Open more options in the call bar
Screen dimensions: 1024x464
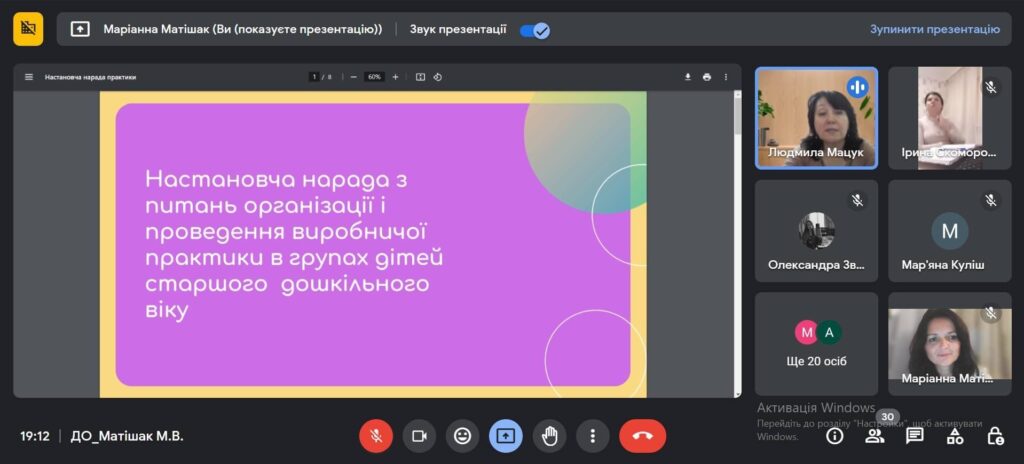[592, 436]
